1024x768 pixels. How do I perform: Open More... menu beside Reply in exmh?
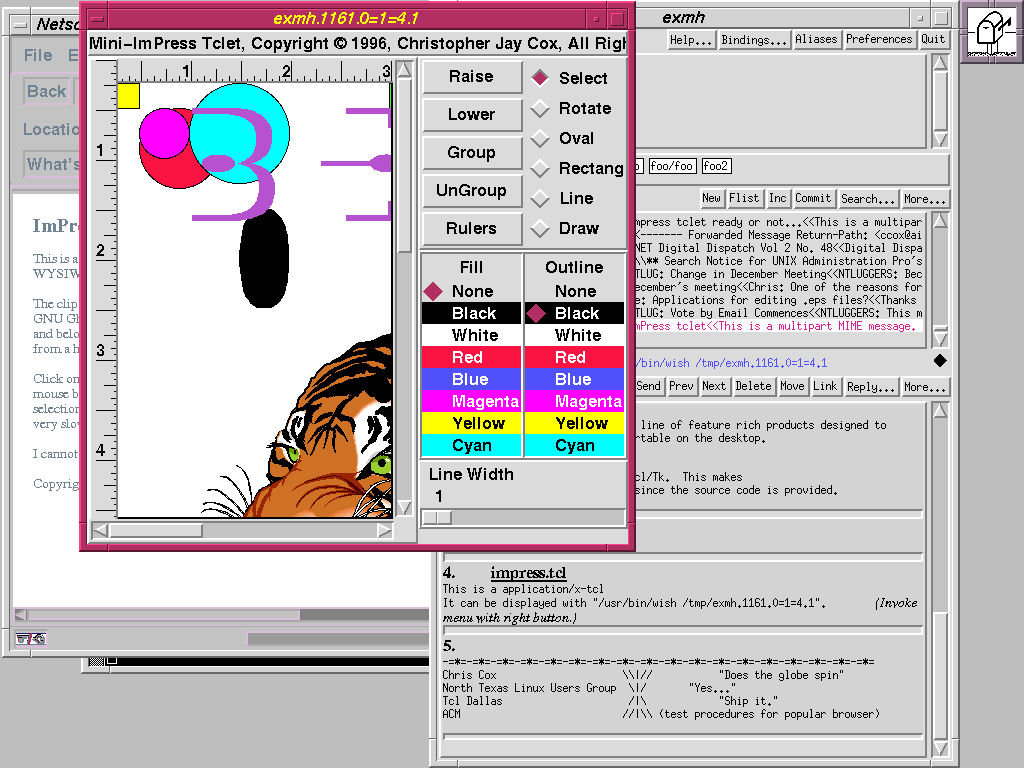925,387
